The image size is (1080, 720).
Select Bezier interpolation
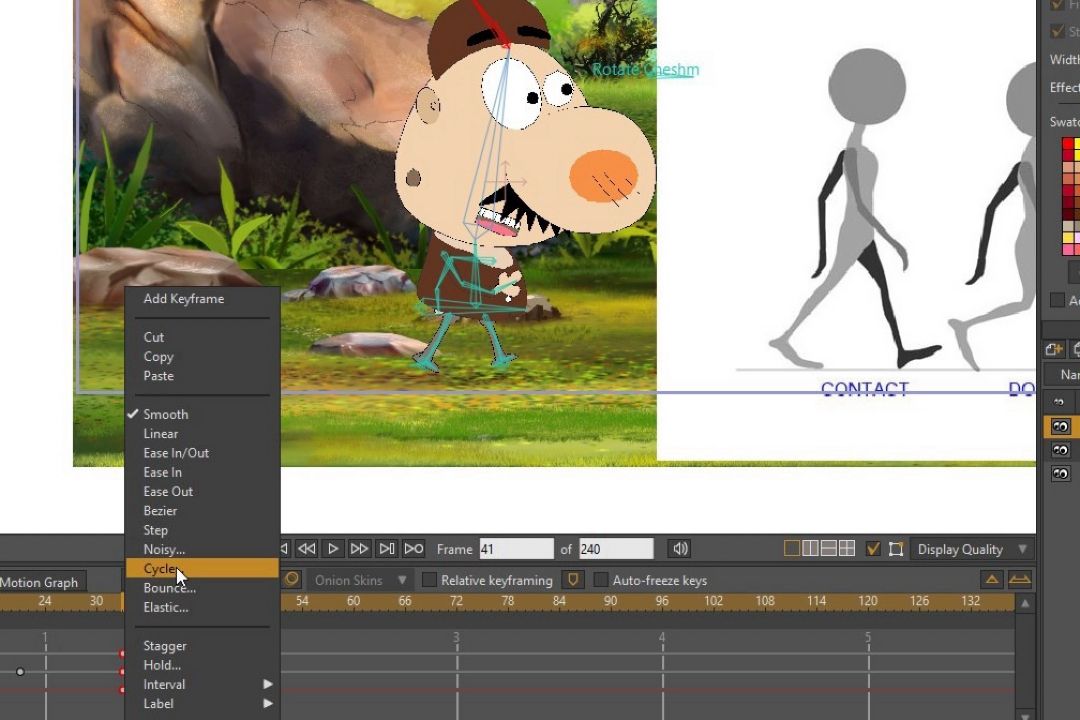(202, 511)
